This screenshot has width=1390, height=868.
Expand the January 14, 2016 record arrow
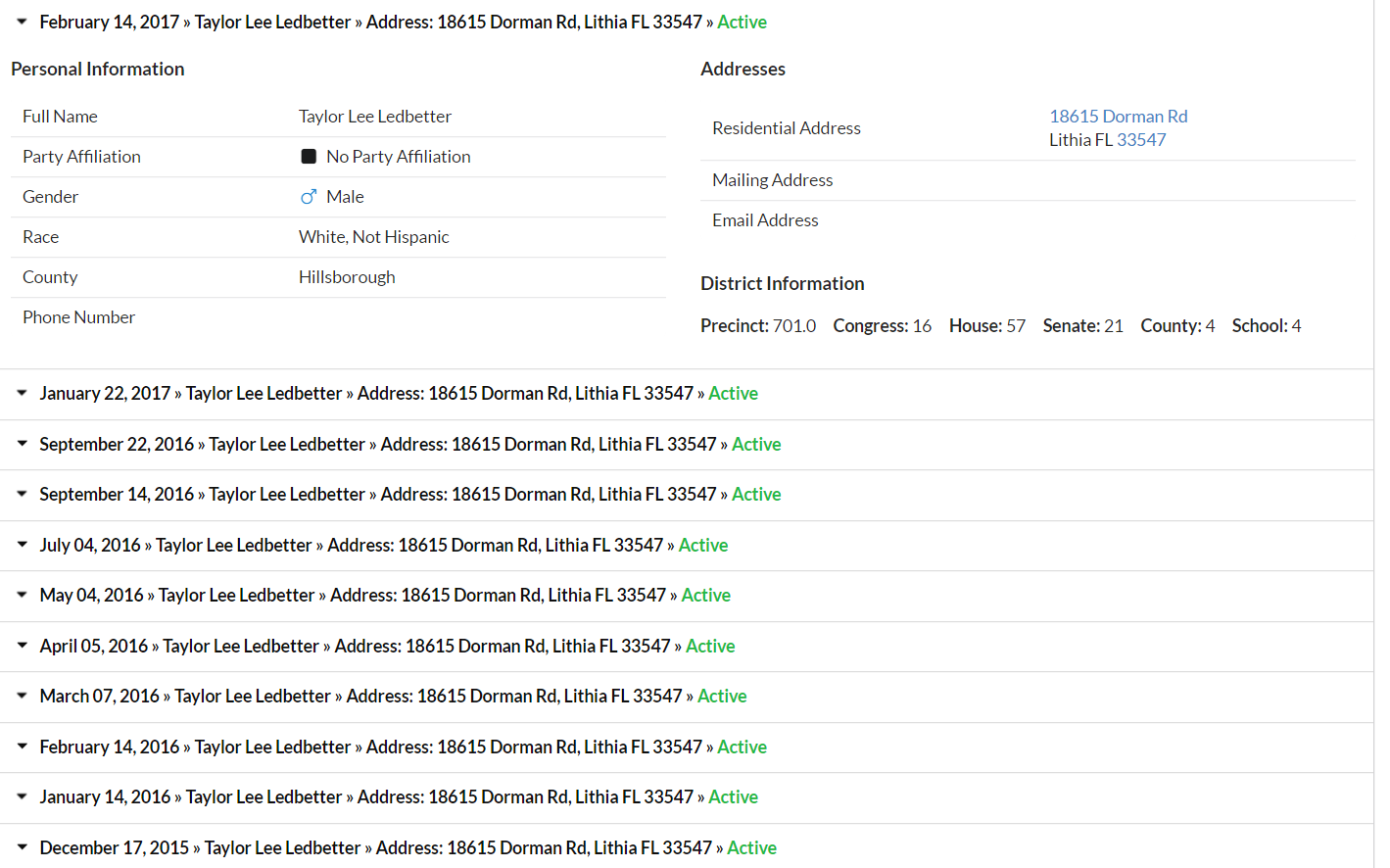pos(22,796)
